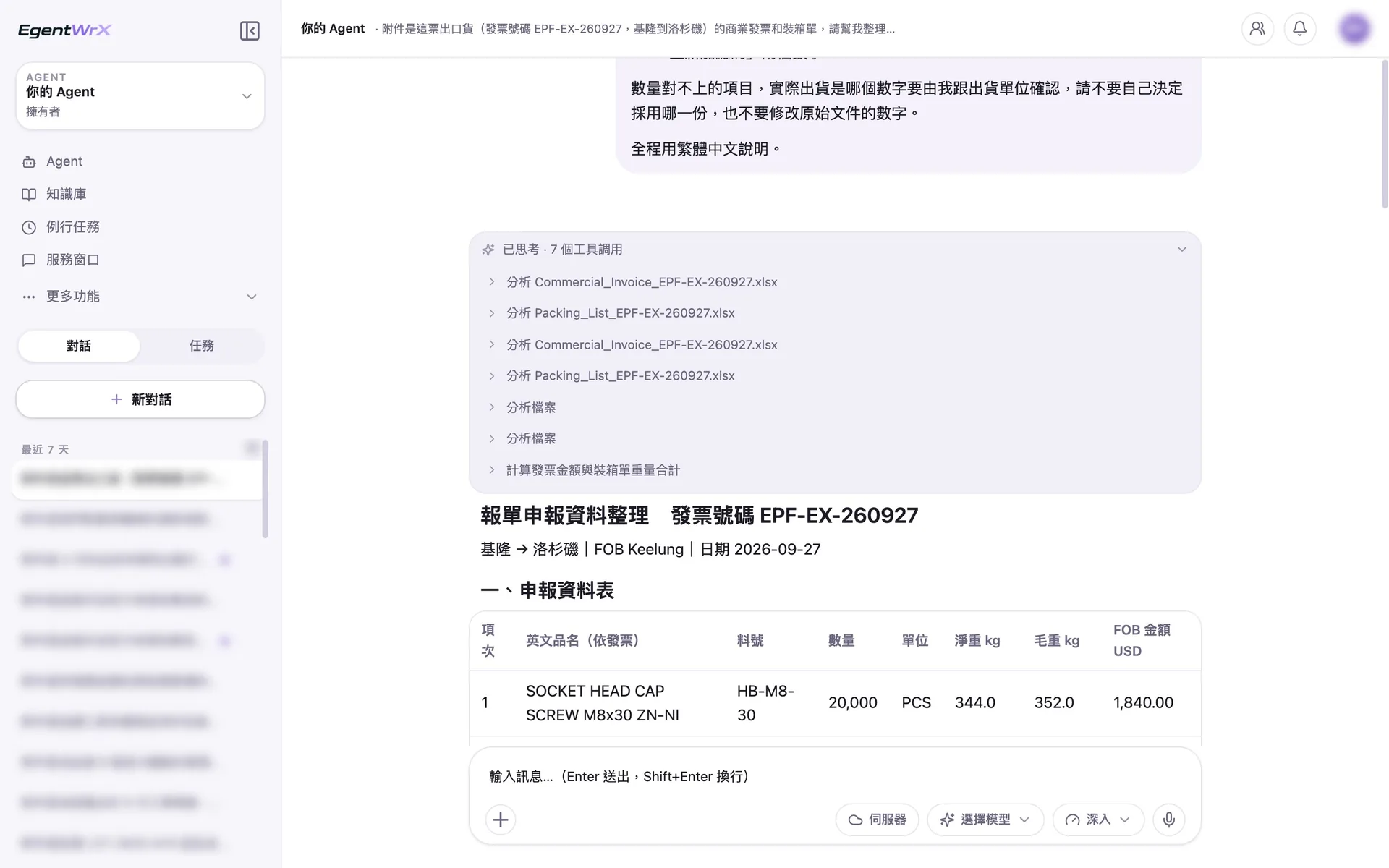Click SOCKET HEAD CAP SCREW product name

(603, 703)
